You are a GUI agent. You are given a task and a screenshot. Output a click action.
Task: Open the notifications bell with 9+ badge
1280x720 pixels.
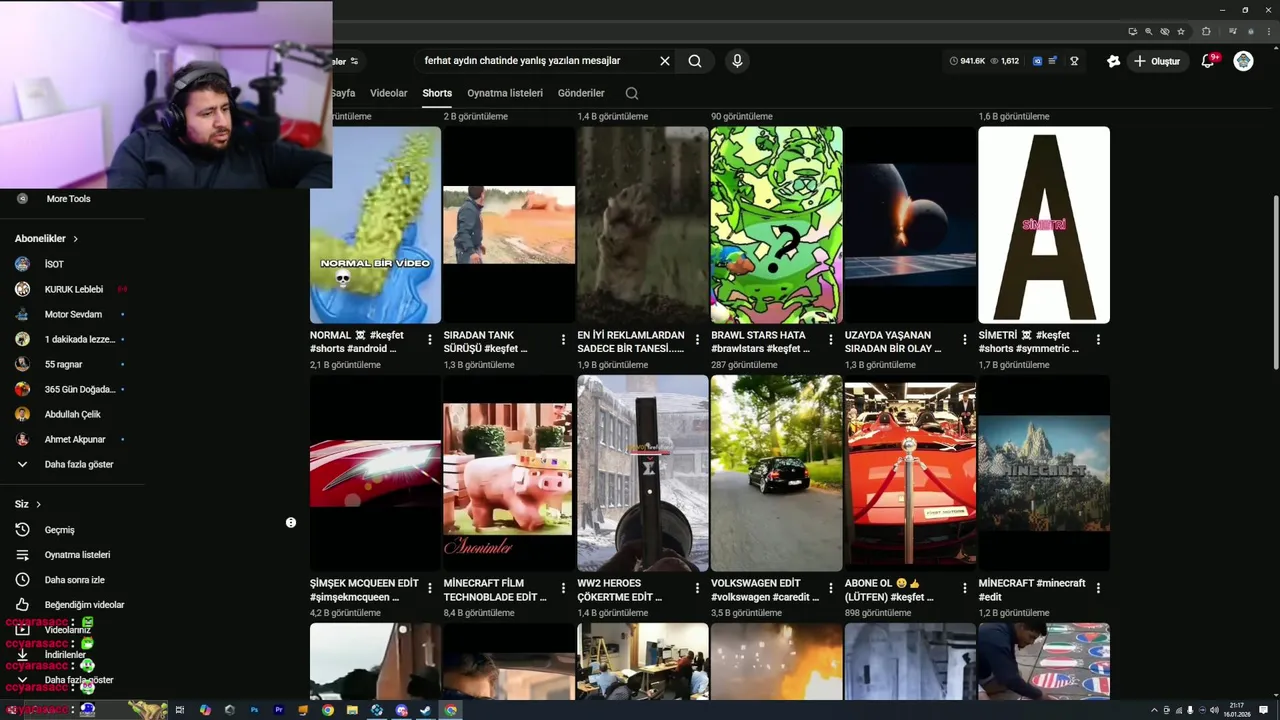(1208, 61)
